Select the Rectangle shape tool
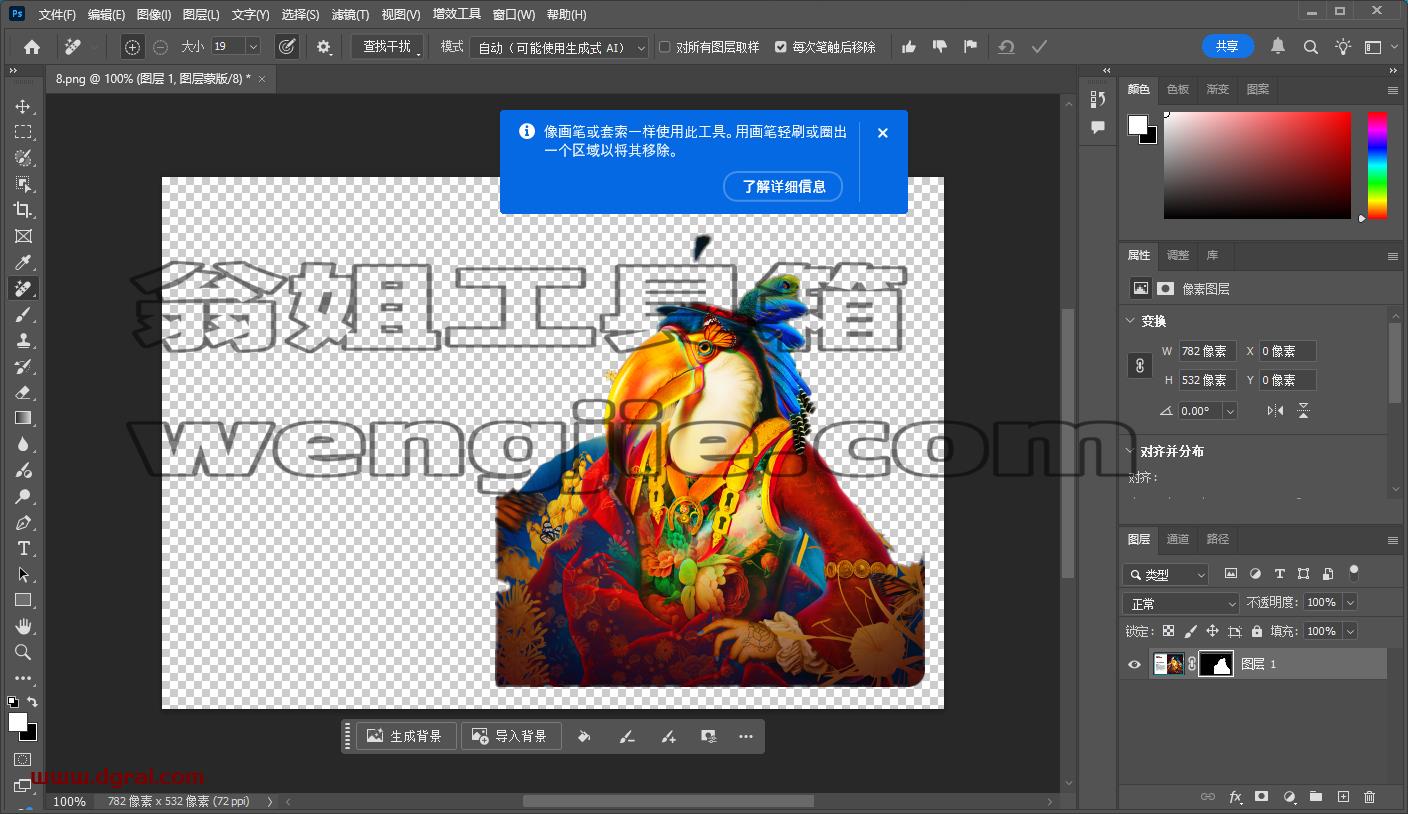The width and height of the screenshot is (1408, 814). (22, 600)
